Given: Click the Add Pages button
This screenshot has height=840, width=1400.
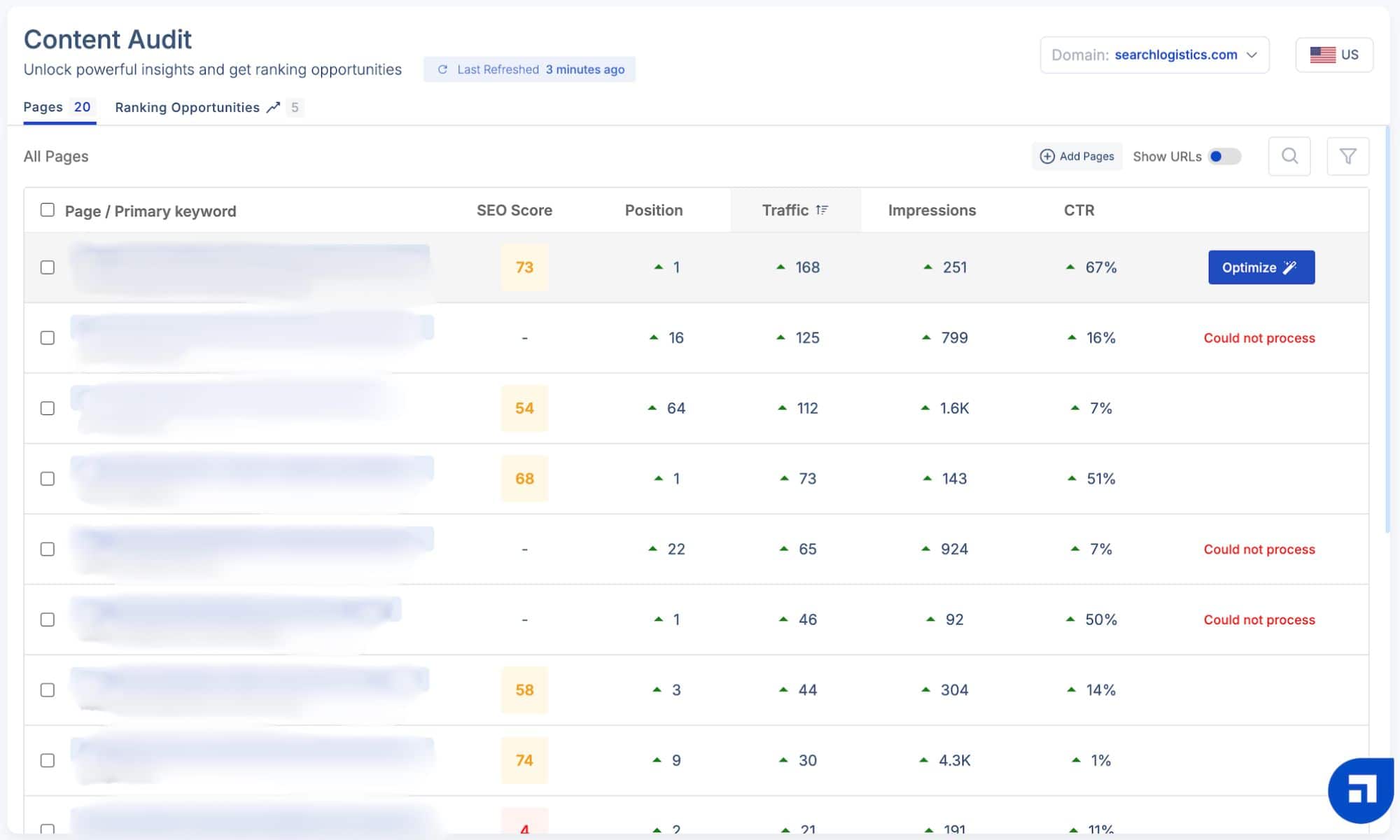Looking at the screenshot, I should [x=1077, y=156].
